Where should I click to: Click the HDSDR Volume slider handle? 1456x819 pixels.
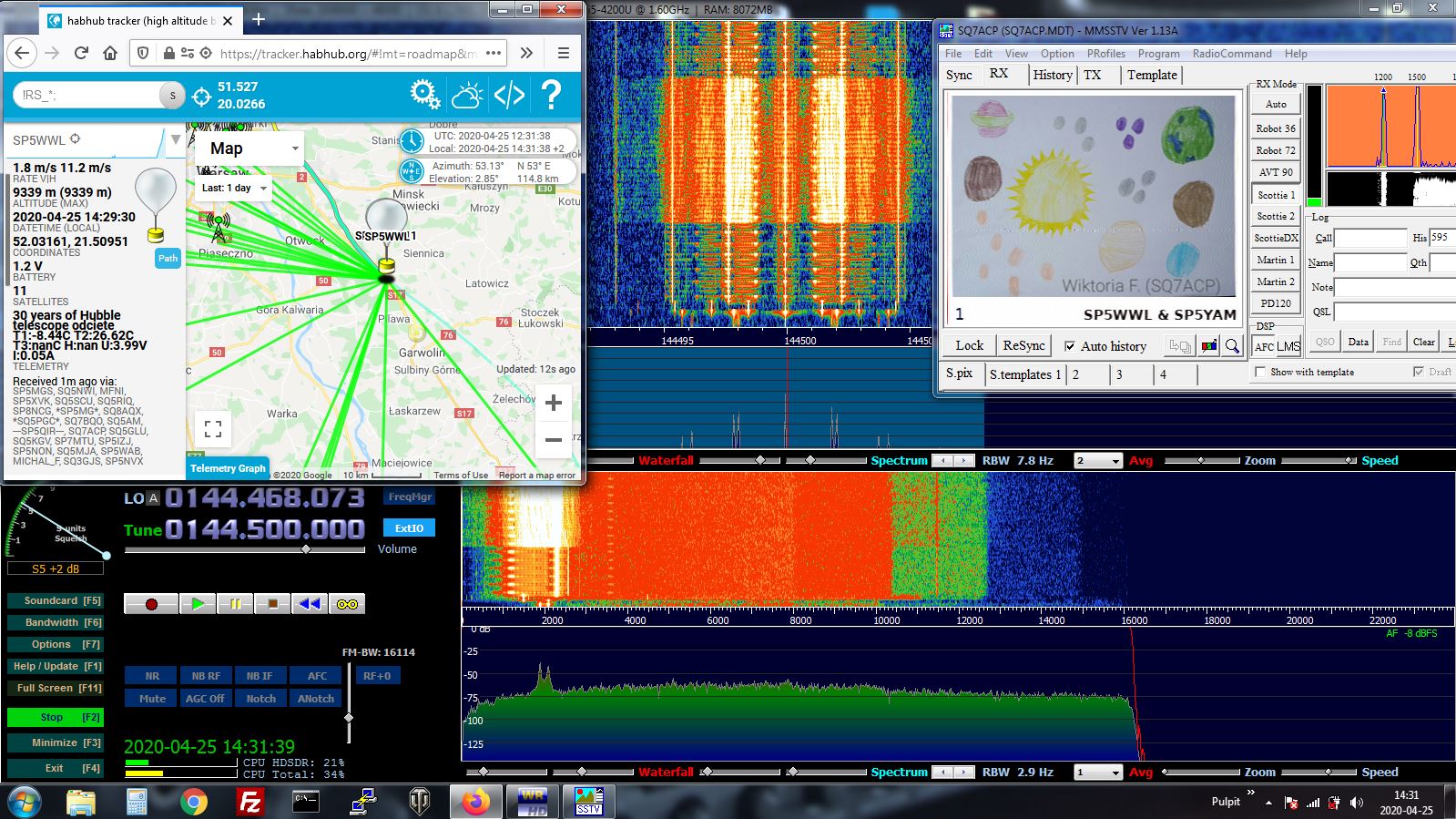[306, 549]
